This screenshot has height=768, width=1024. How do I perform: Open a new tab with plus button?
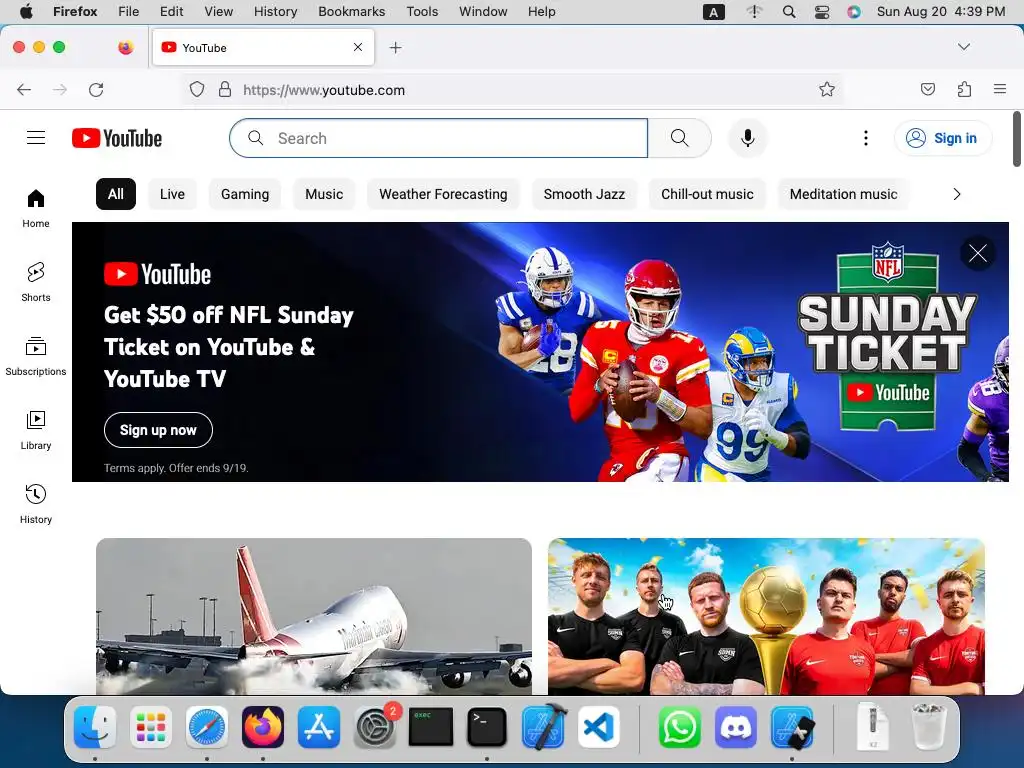(x=395, y=48)
